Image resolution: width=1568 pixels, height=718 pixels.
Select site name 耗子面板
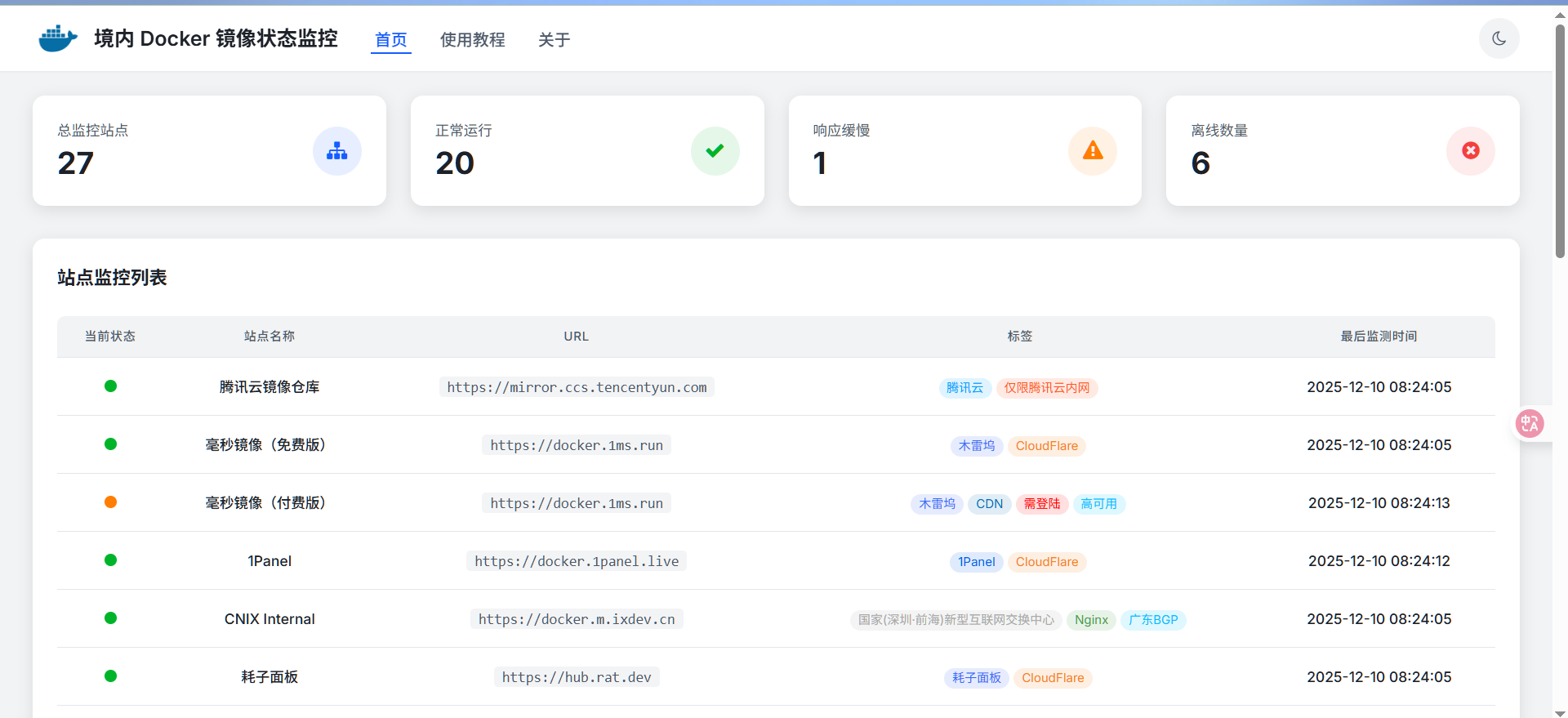269,677
